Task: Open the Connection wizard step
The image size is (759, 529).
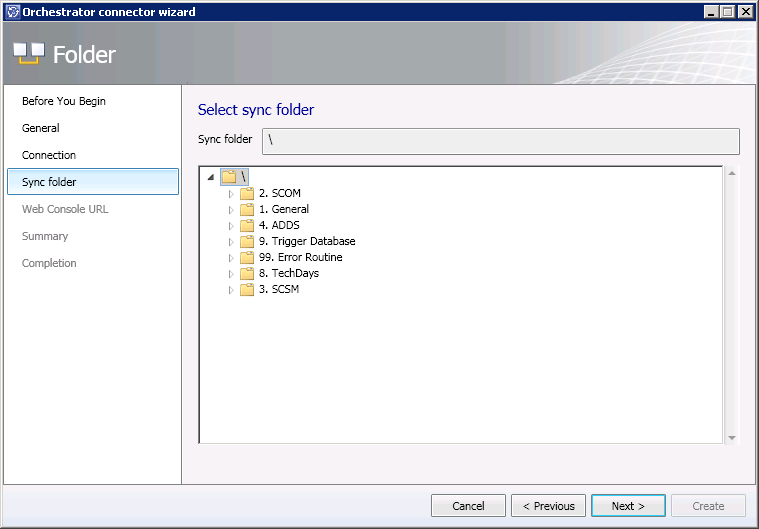Action: point(49,155)
